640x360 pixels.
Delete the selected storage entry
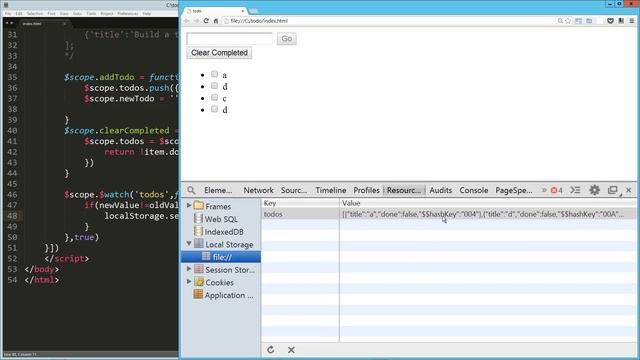[291, 350]
